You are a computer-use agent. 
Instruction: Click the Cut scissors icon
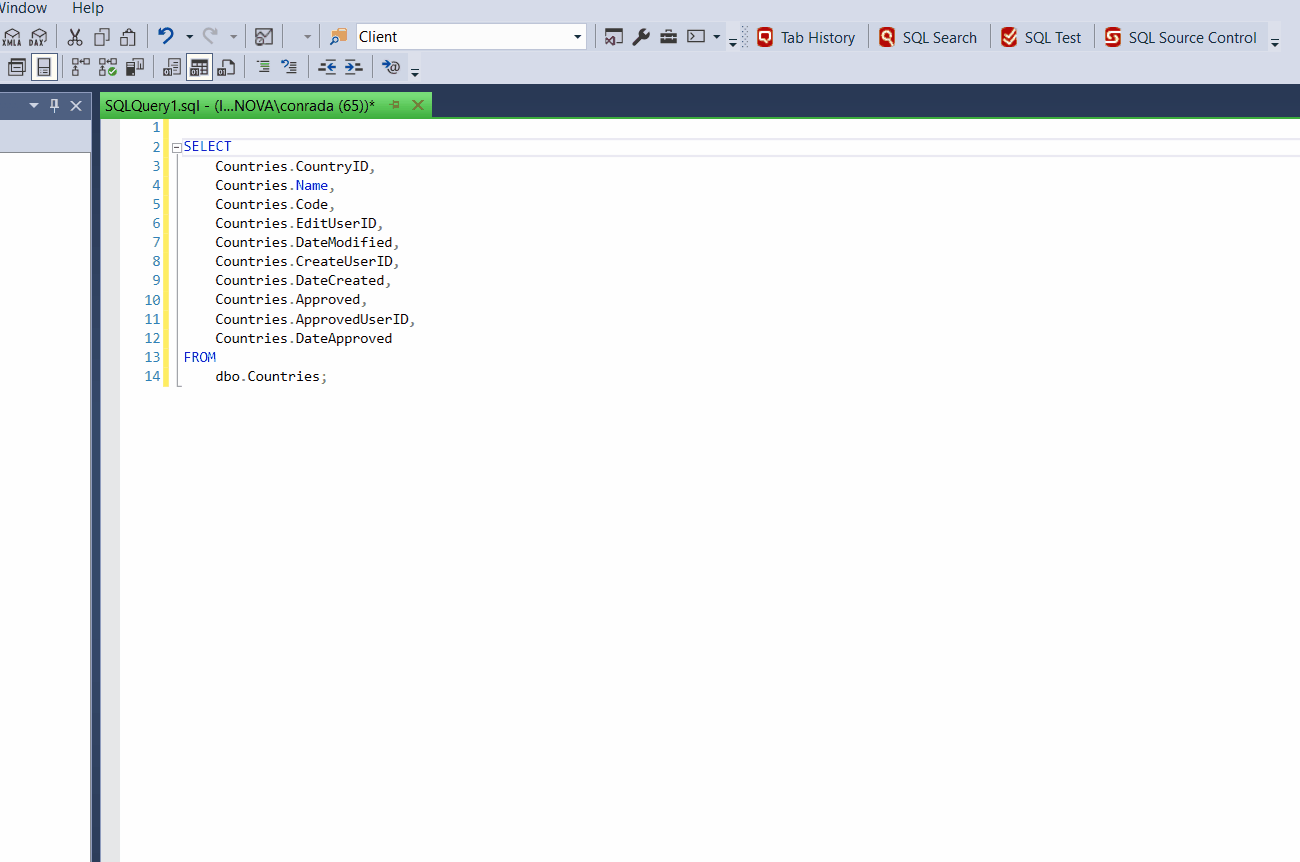click(x=75, y=37)
